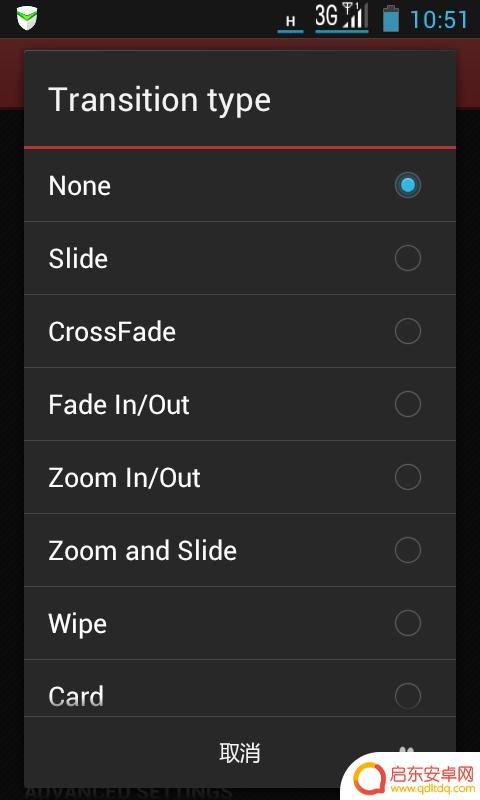480x800 pixels.
Task: Tap the 3G signal strength icon
Action: click(341, 17)
